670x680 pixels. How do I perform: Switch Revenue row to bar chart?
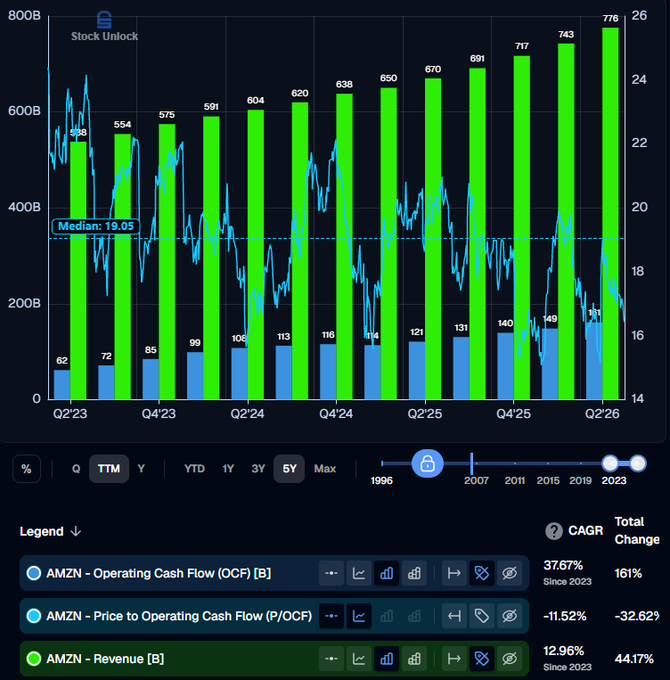click(386, 659)
